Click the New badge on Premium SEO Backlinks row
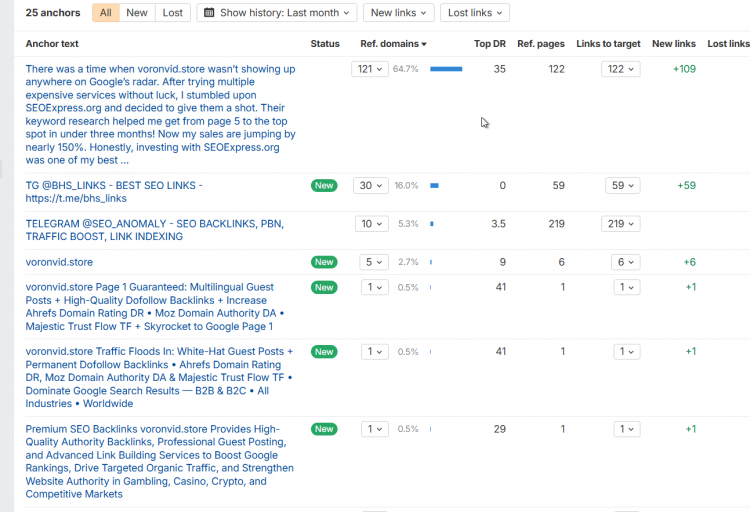 tap(324, 429)
